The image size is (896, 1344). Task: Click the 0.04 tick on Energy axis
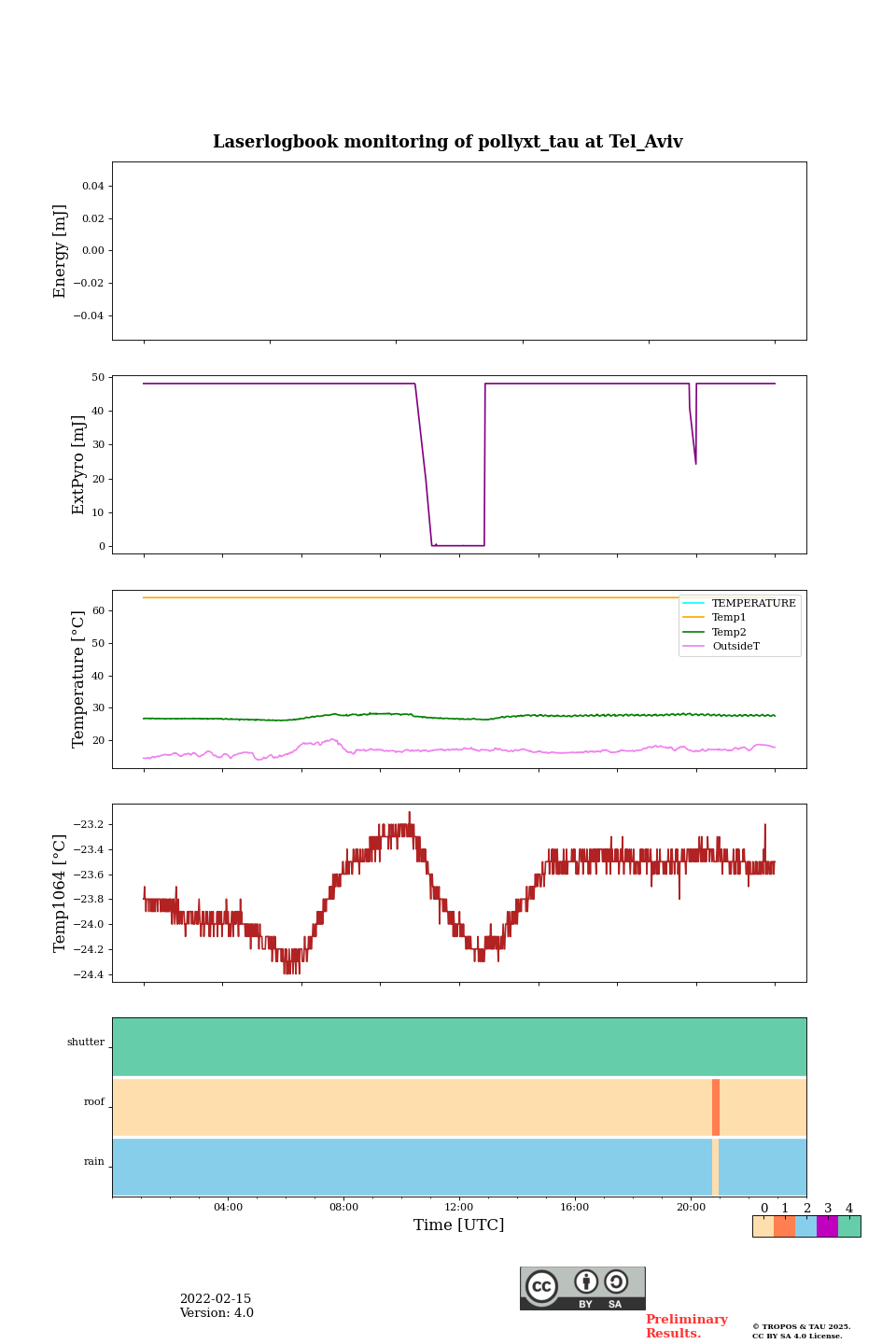[93, 186]
